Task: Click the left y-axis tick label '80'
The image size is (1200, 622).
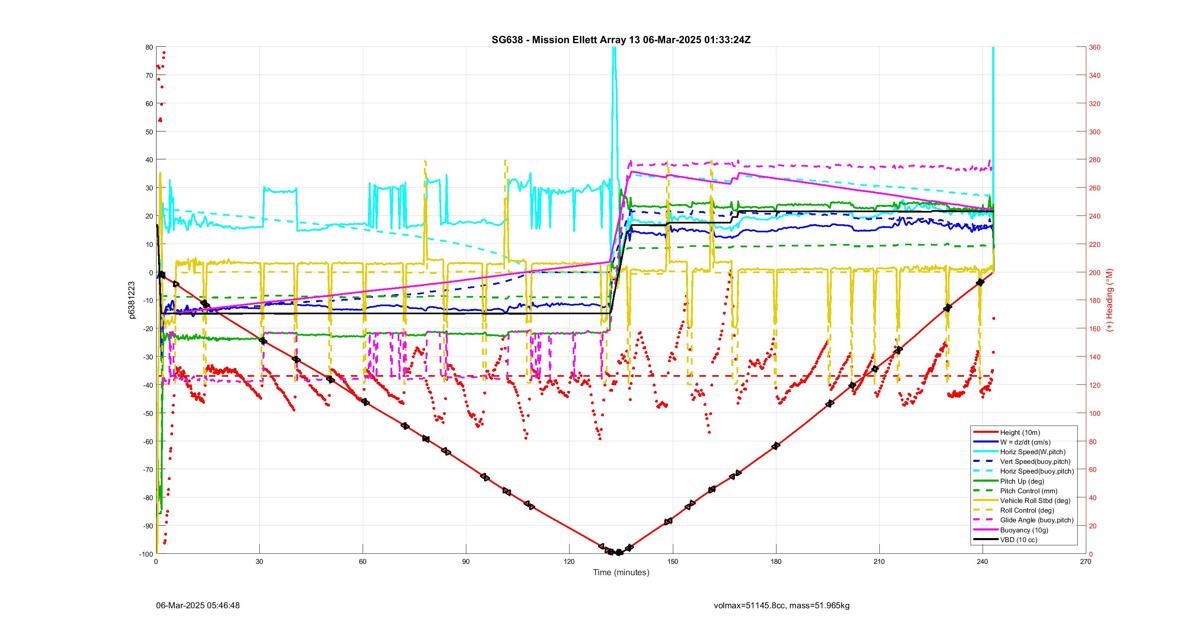Action: click(149, 47)
